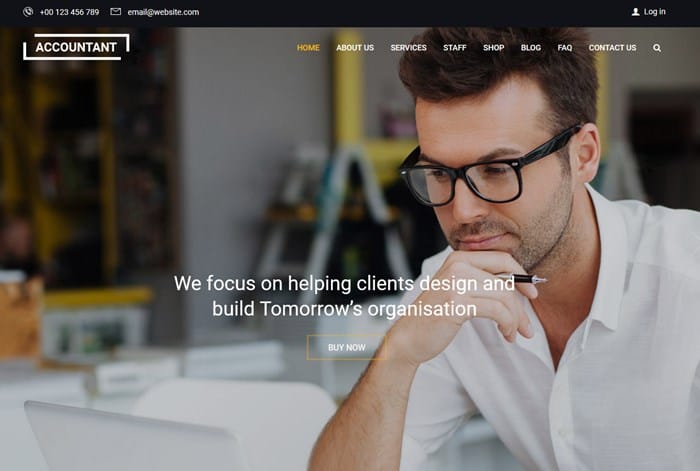This screenshot has height=471, width=700.
Task: Click the envelope email icon
Action: click(116, 12)
